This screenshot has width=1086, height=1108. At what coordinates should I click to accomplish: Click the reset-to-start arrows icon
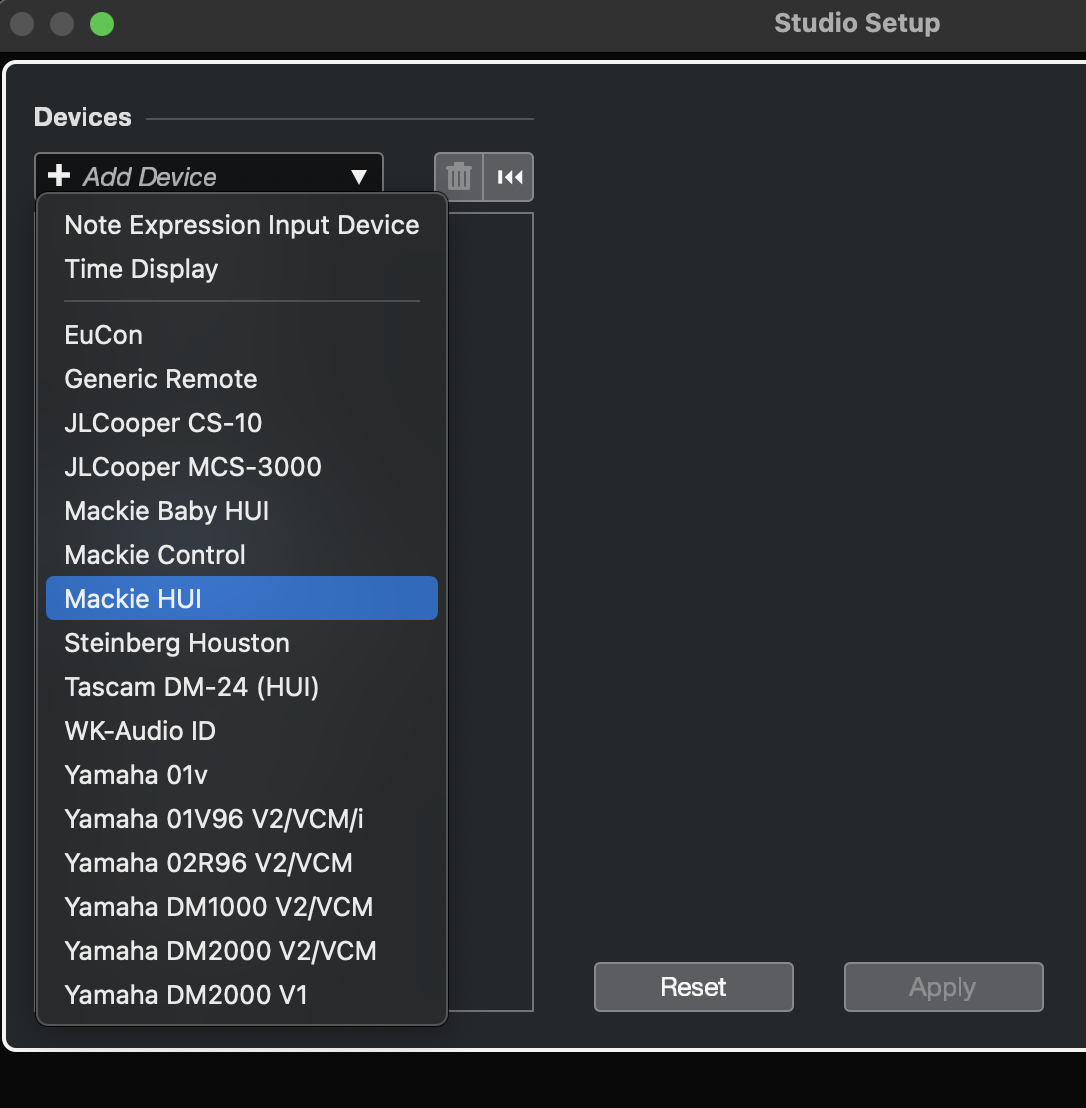point(509,177)
